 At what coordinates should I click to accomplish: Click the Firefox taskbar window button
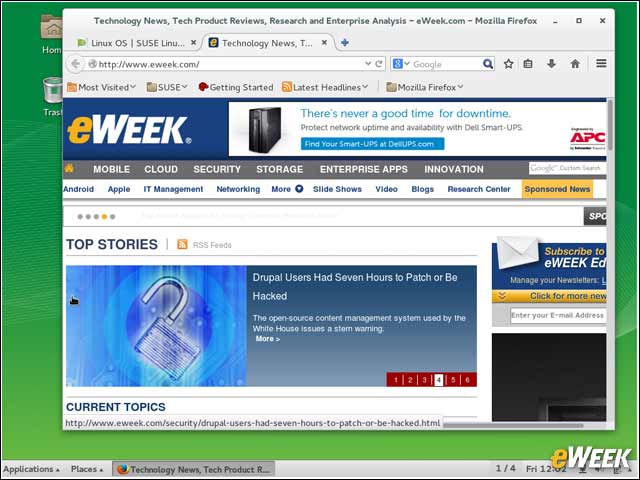point(193,469)
